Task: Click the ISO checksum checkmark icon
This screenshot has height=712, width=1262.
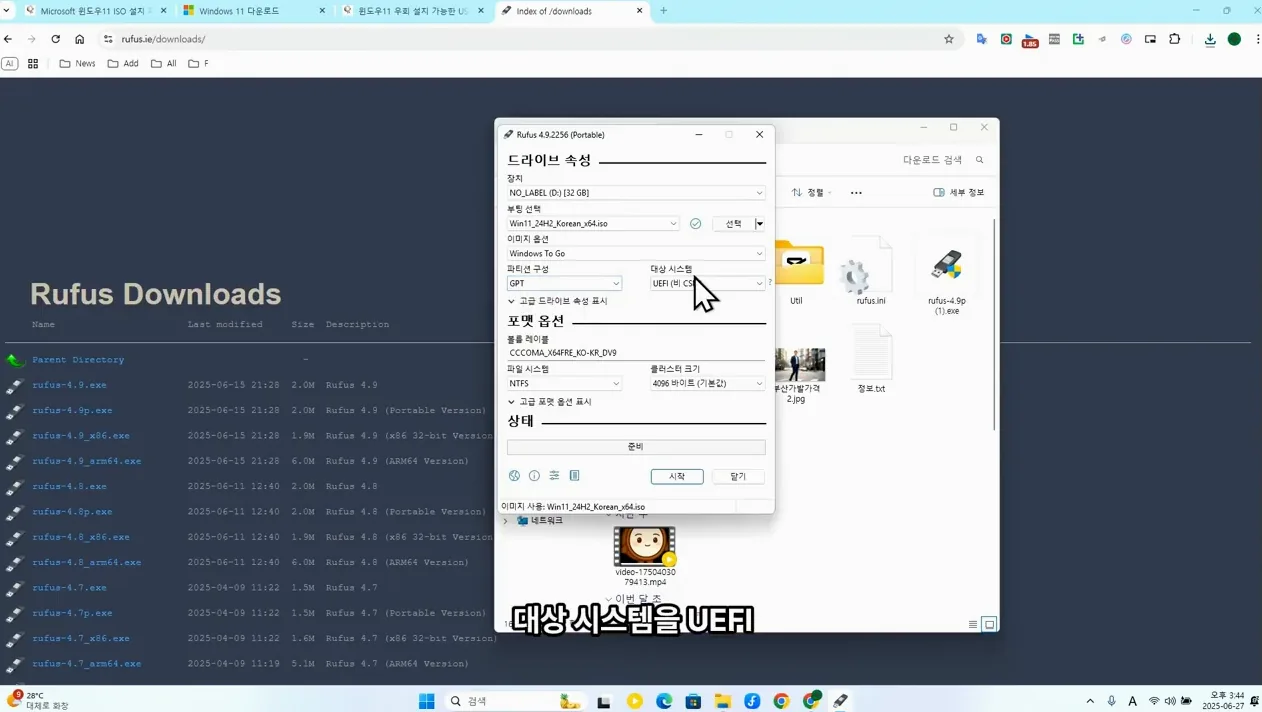Action: tap(695, 224)
